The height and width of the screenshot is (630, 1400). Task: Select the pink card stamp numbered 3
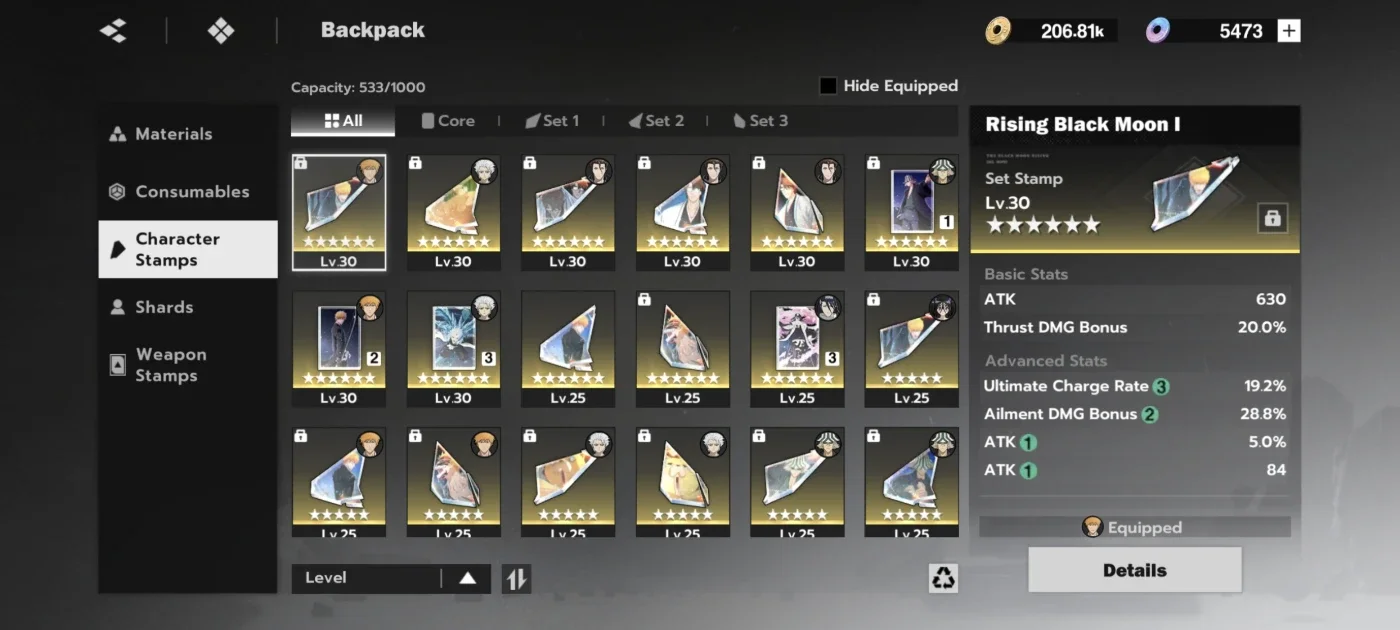797,349
